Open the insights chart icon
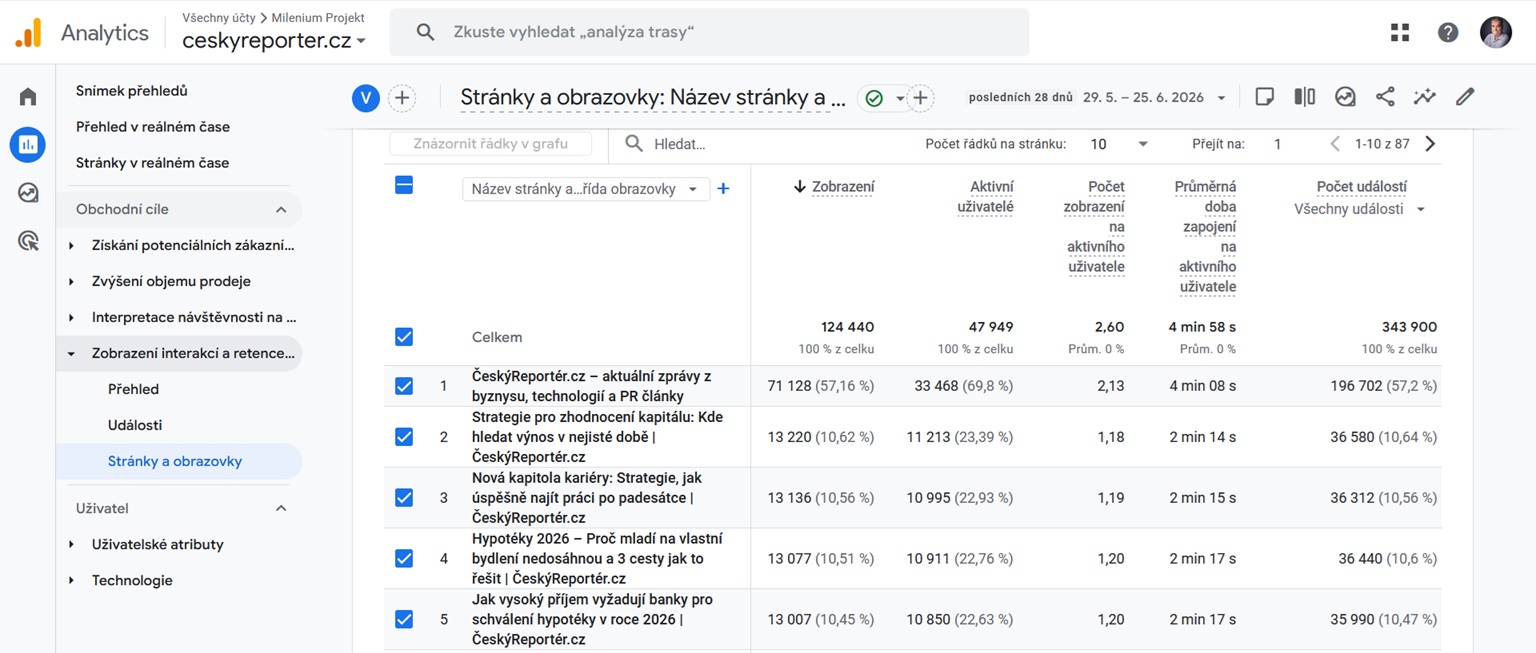The image size is (1536, 653). (1345, 97)
